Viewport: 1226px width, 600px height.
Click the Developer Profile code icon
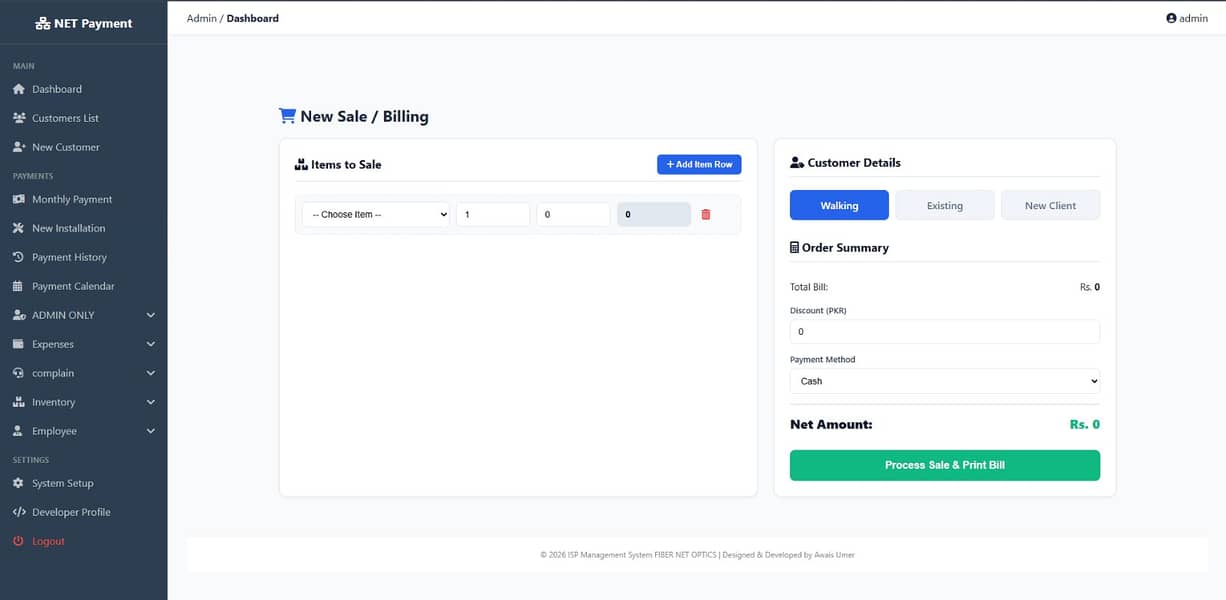19,512
